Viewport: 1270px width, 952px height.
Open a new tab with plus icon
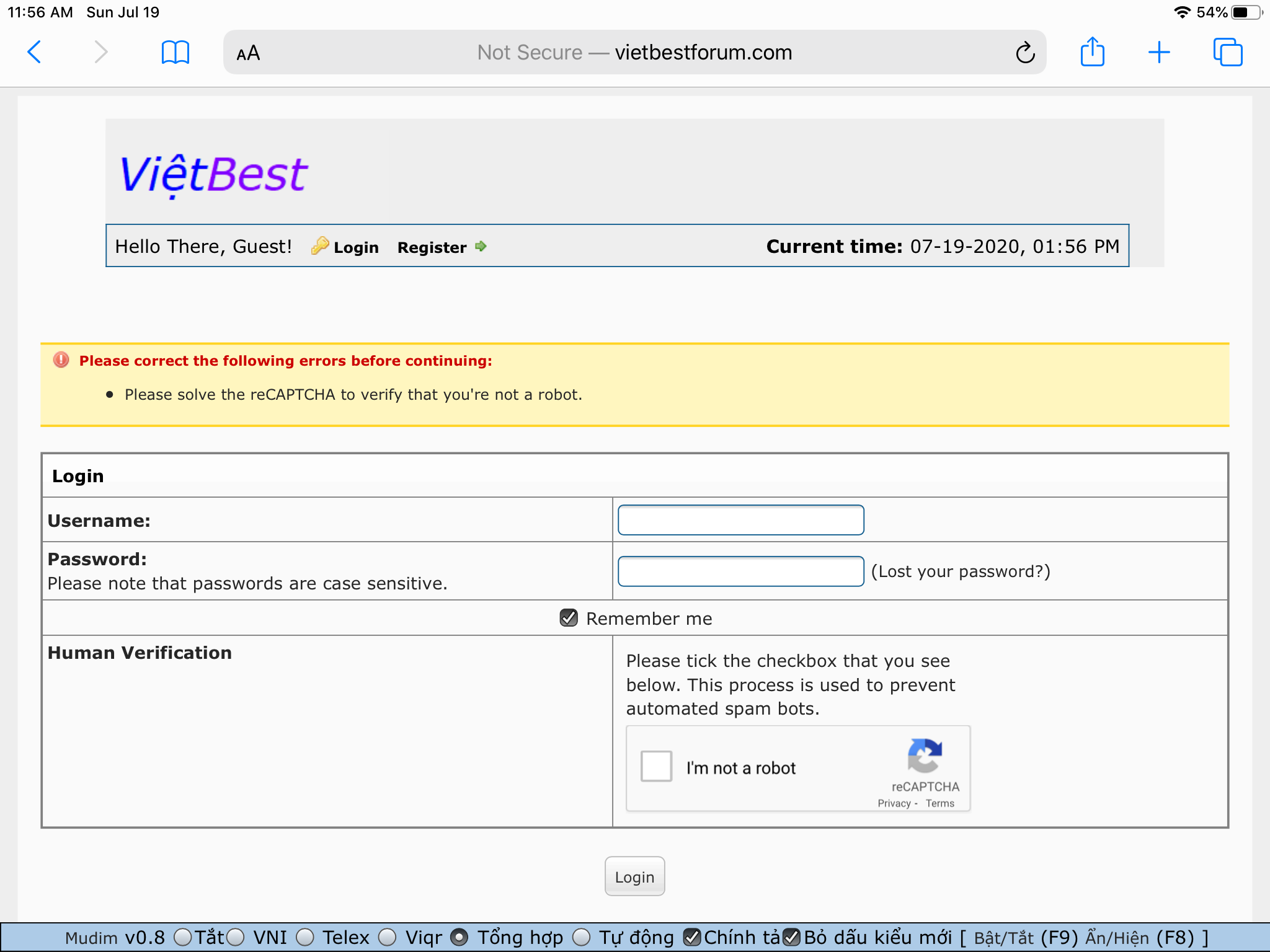[x=1158, y=52]
